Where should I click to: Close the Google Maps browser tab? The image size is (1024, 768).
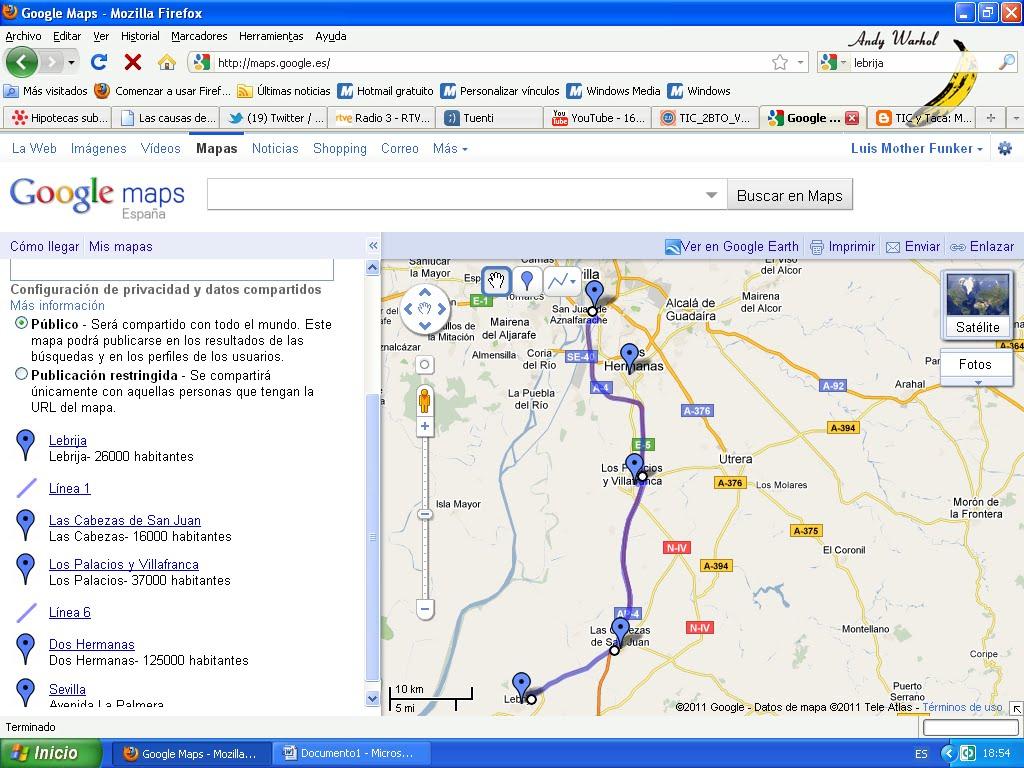pyautogui.click(x=852, y=118)
